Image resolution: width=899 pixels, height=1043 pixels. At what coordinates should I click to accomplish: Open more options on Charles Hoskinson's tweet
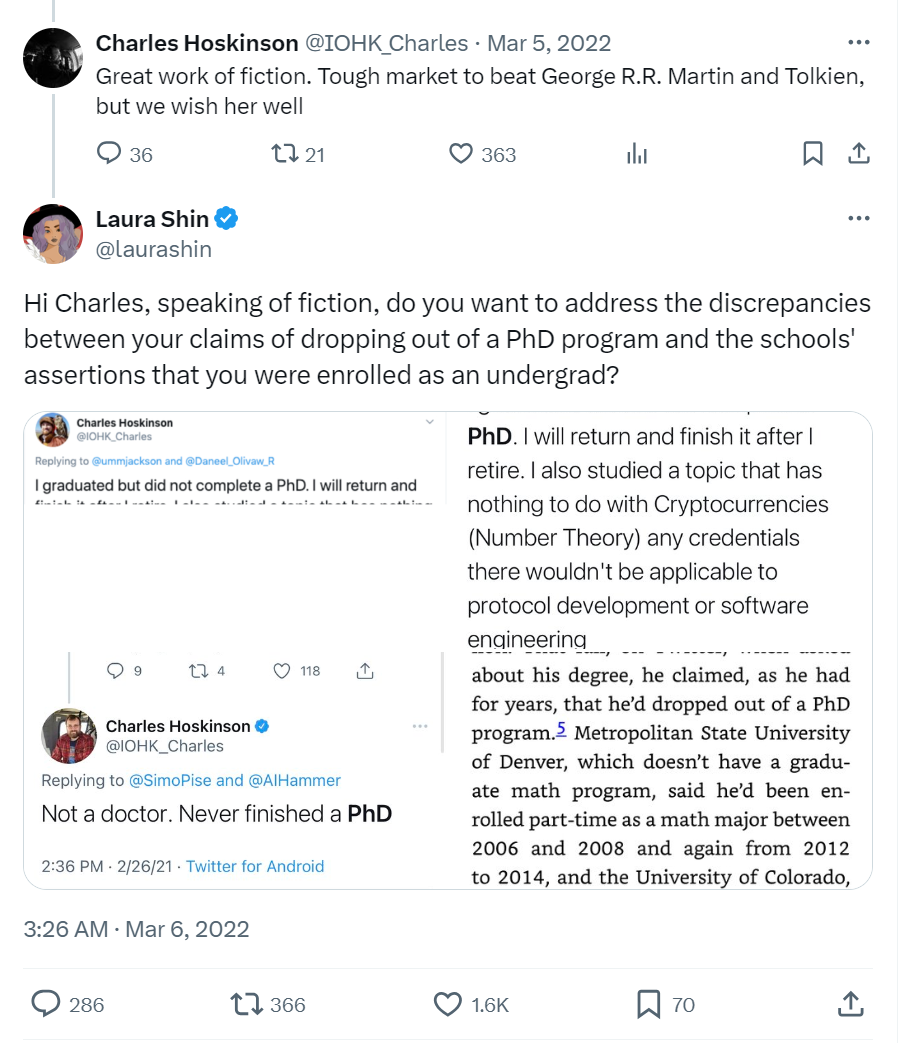coord(858,43)
